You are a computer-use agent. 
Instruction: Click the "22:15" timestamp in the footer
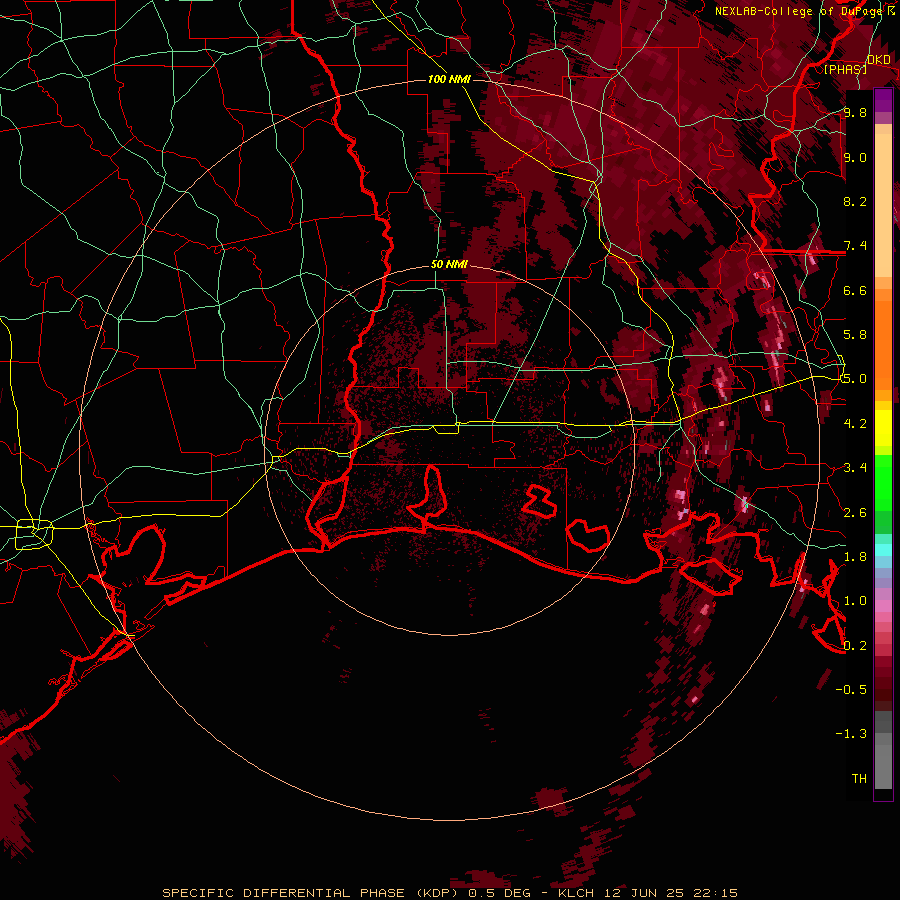pos(718,893)
